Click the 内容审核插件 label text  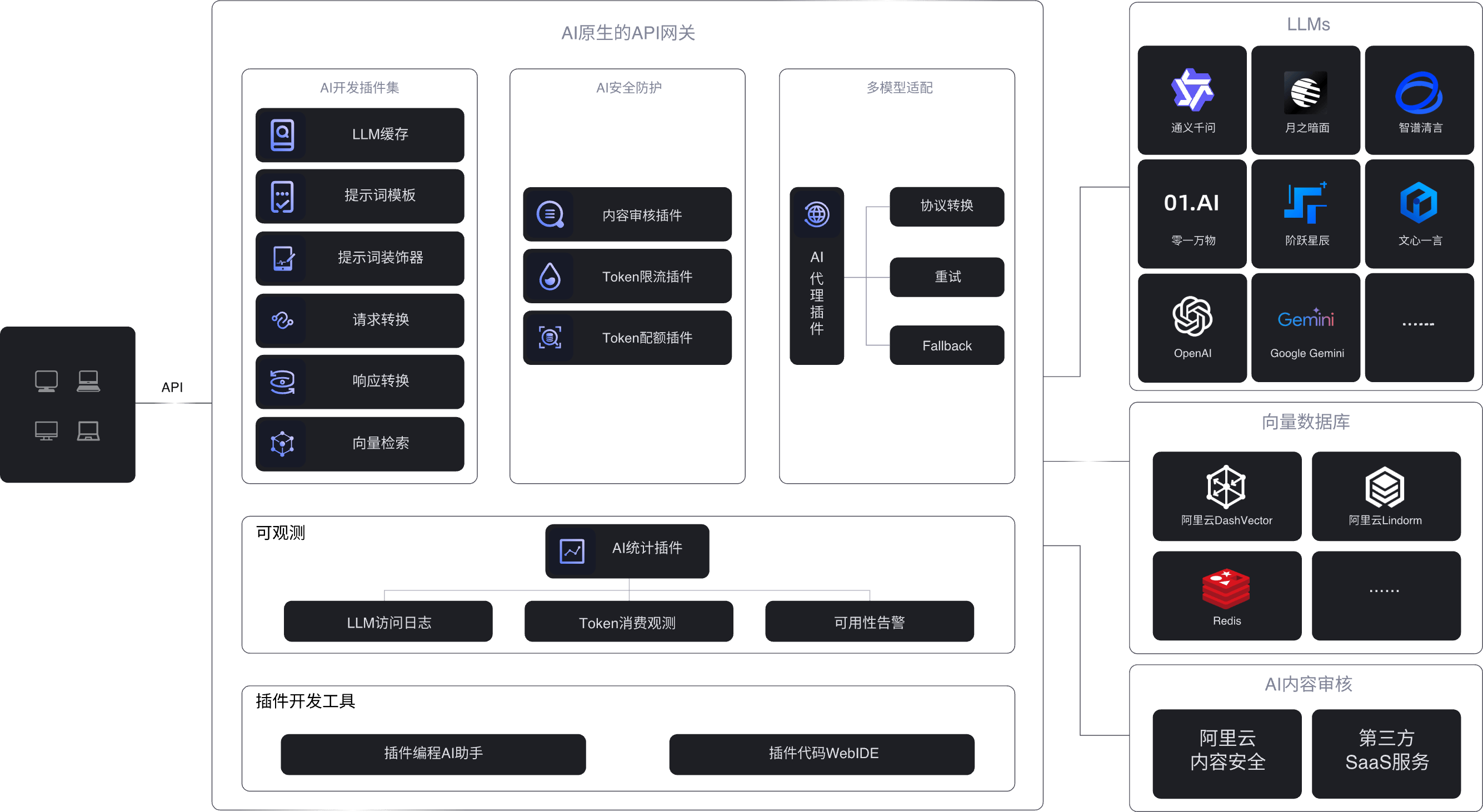click(x=642, y=215)
